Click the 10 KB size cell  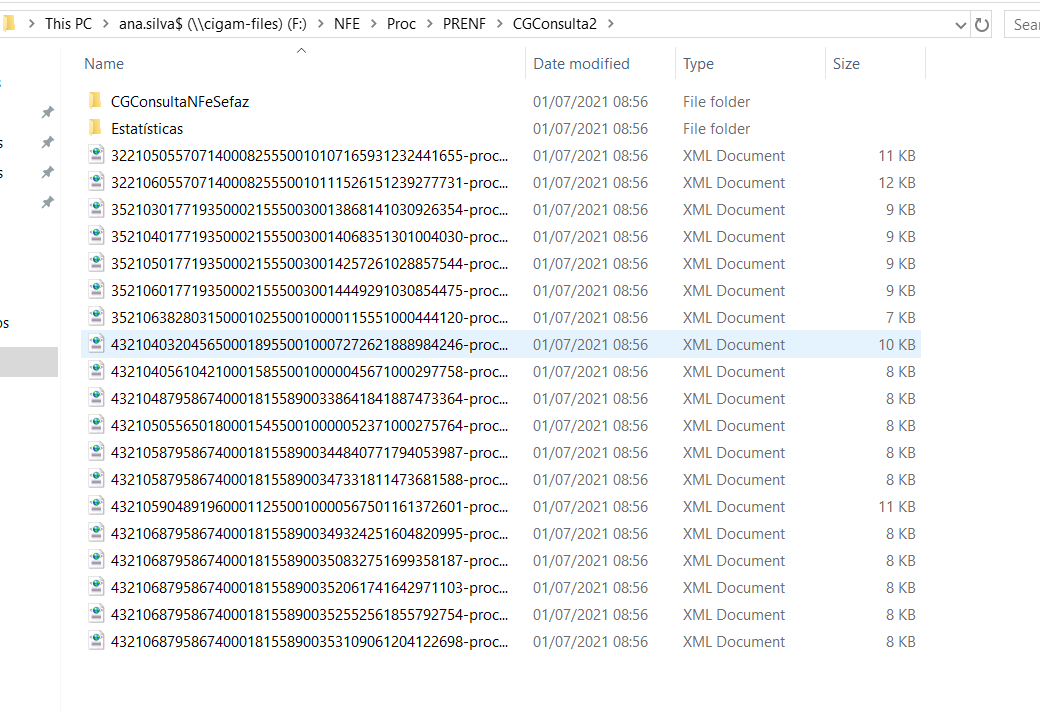pyautogui.click(x=897, y=345)
